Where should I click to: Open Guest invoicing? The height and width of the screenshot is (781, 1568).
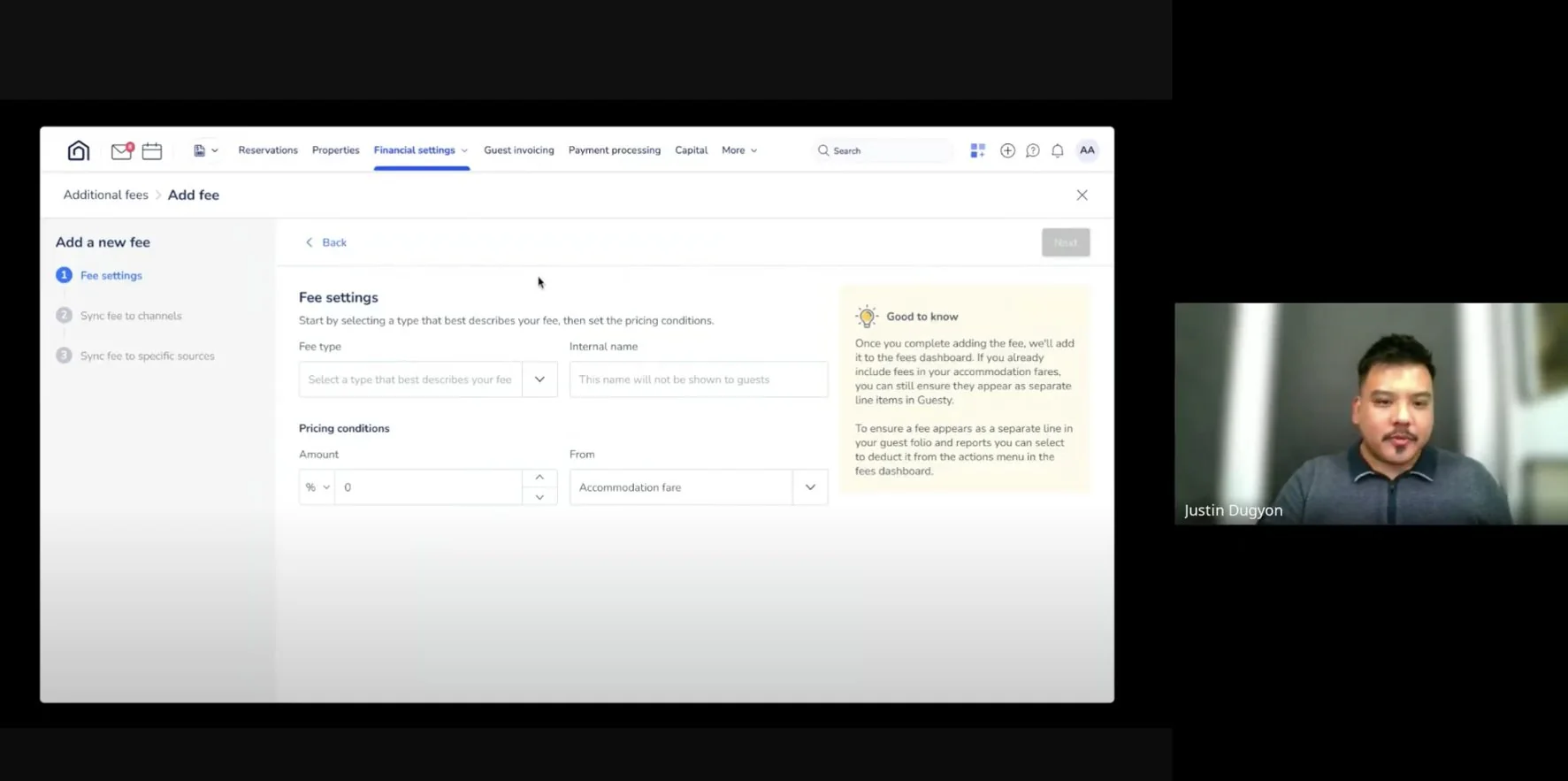[519, 150]
